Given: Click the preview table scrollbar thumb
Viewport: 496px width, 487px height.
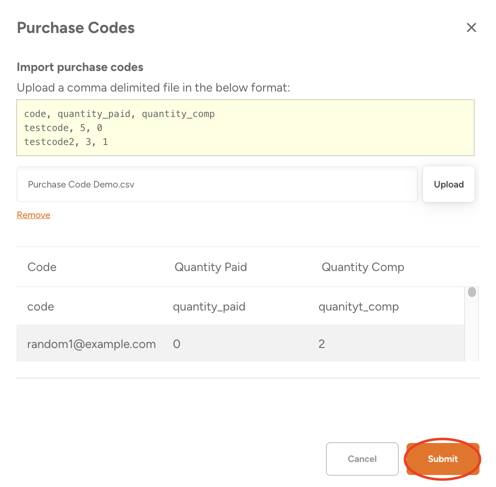Looking at the screenshot, I should point(472,292).
